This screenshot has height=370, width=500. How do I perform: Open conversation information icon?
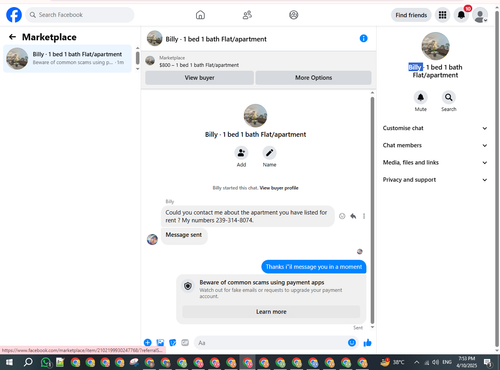pos(364,38)
